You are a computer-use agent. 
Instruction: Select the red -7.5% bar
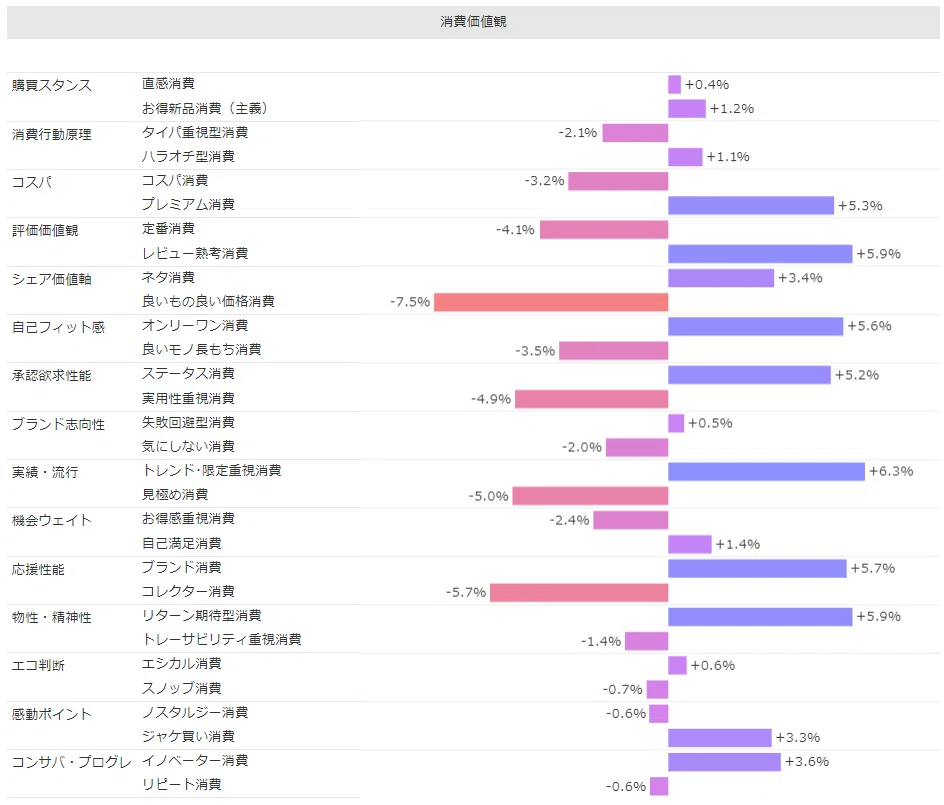551,302
